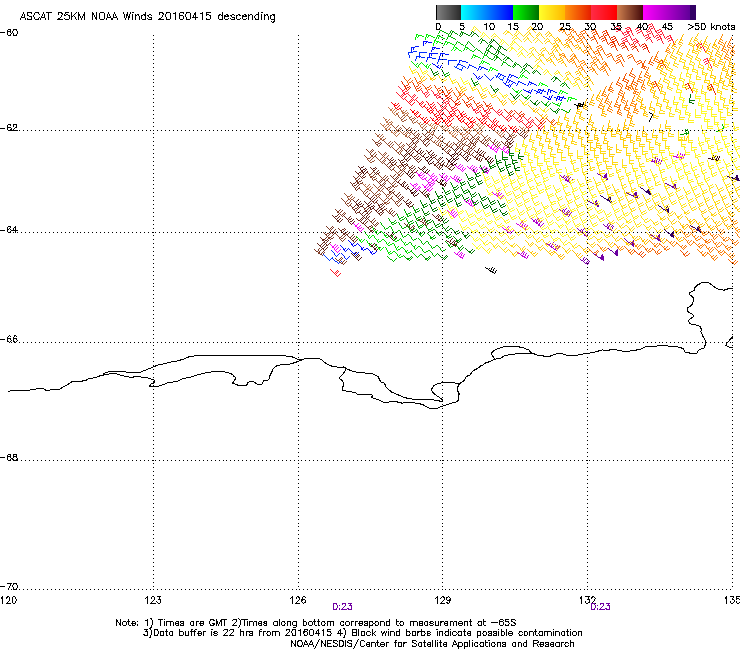Click the note line 'Data buffer is 22 hrs'
This screenshot has height=650, width=740.
tap(205, 633)
